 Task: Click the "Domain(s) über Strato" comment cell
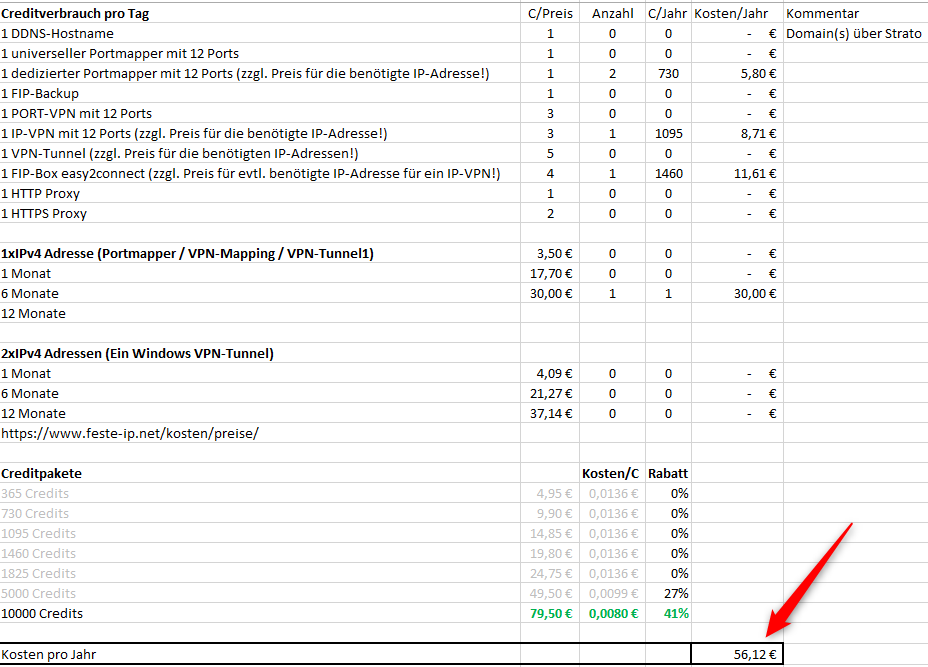[x=854, y=33]
